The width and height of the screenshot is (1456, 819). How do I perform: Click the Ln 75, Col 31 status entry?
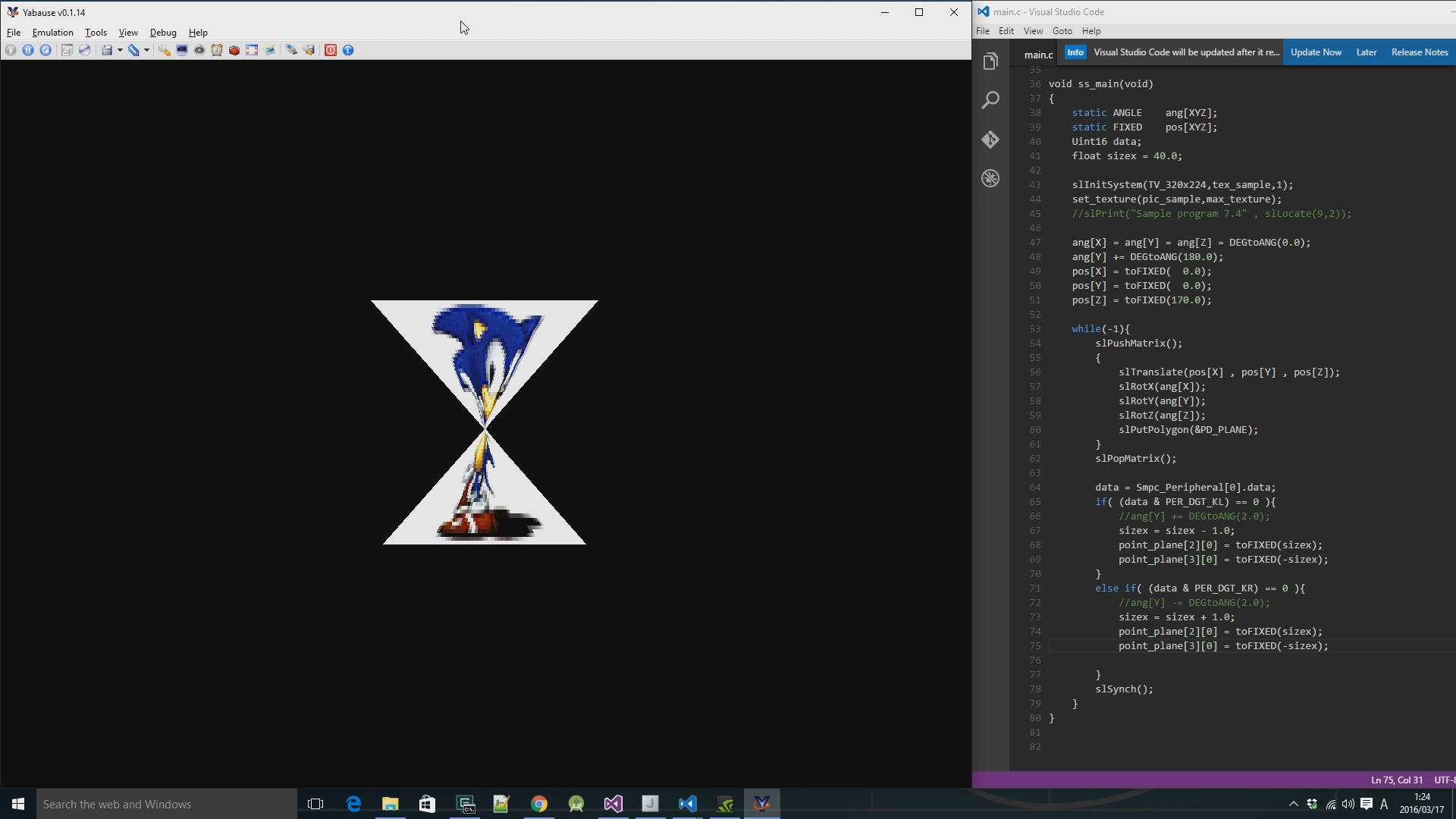(x=1396, y=780)
